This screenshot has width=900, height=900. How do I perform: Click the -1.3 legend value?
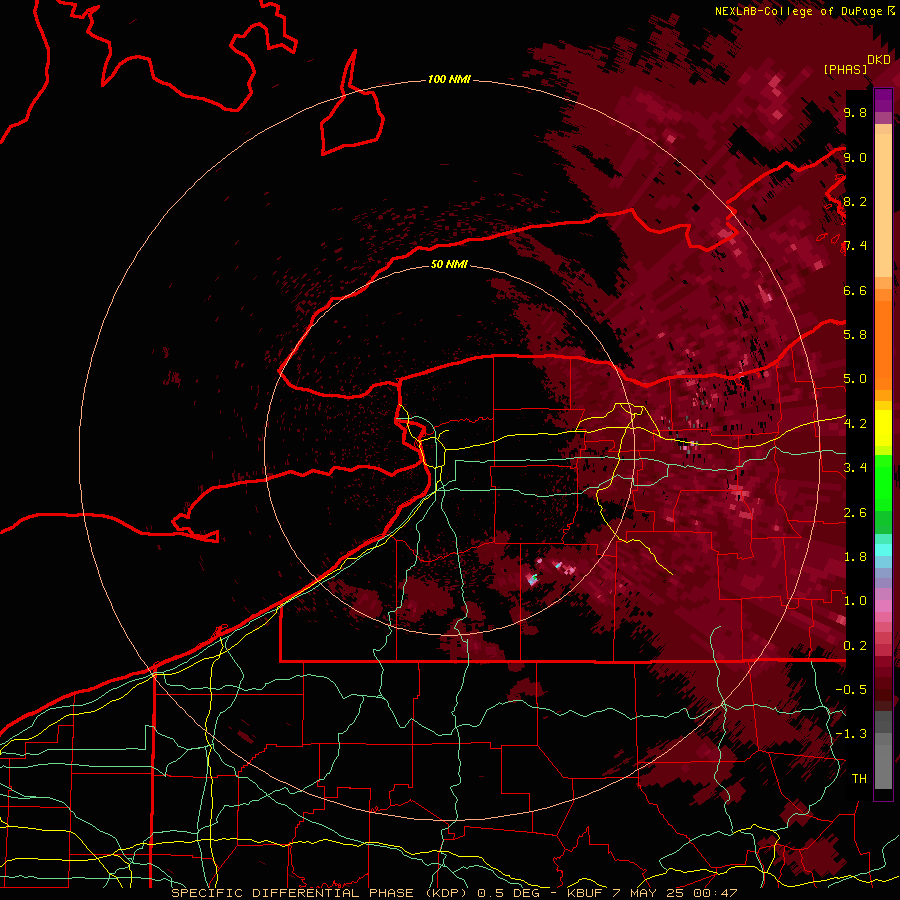852,734
